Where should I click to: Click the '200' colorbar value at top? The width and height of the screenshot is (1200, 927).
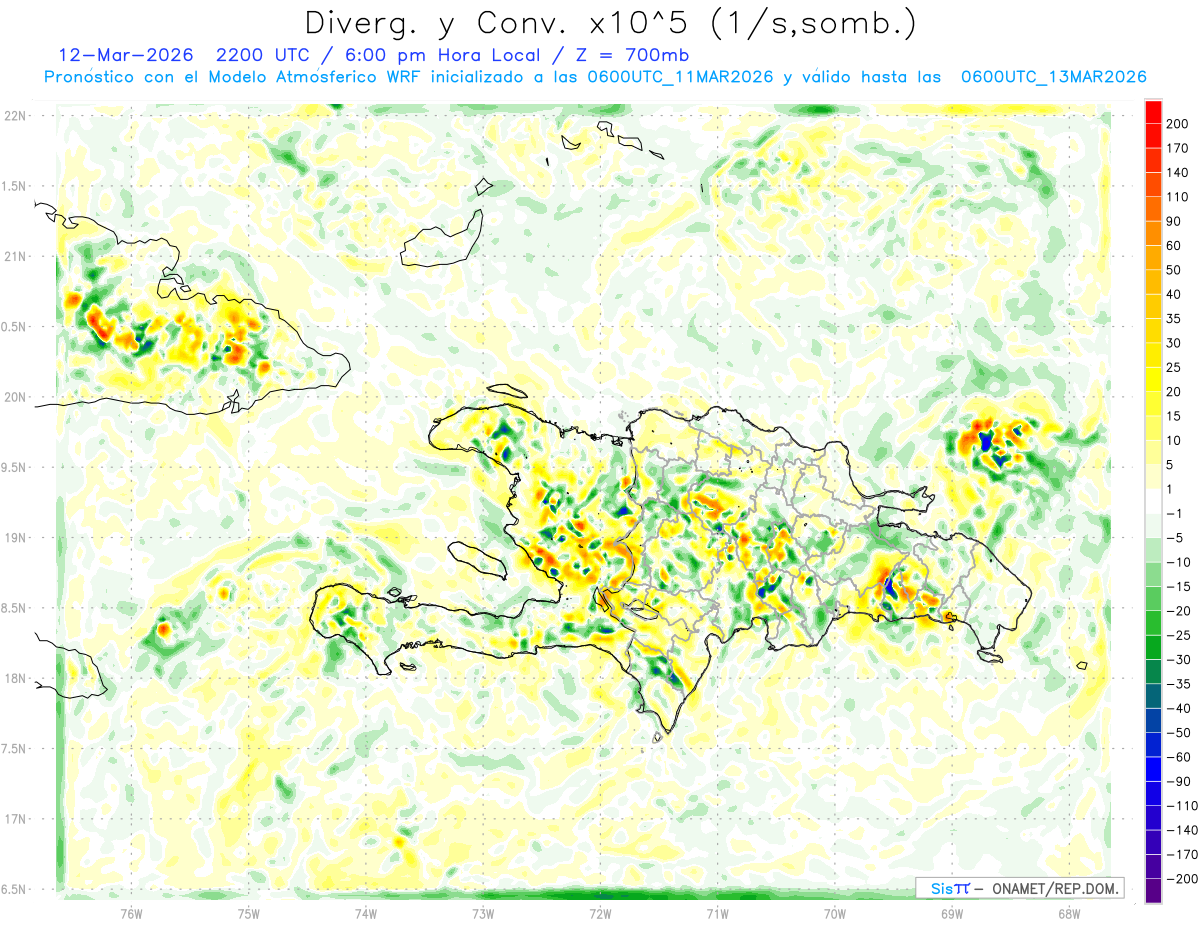pyautogui.click(x=1178, y=124)
